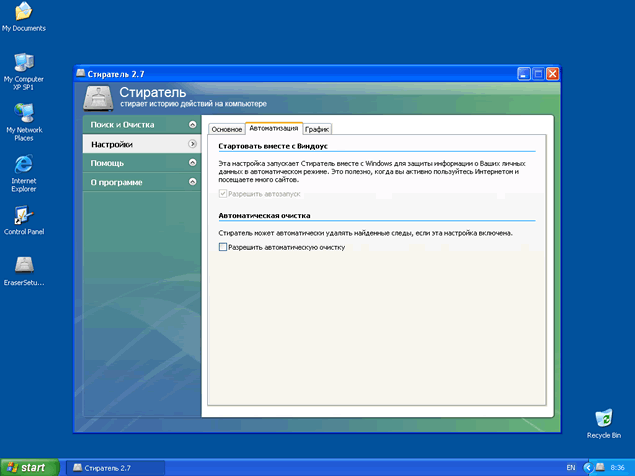Expand the Поиск и Очистка section arrow

[191, 125]
